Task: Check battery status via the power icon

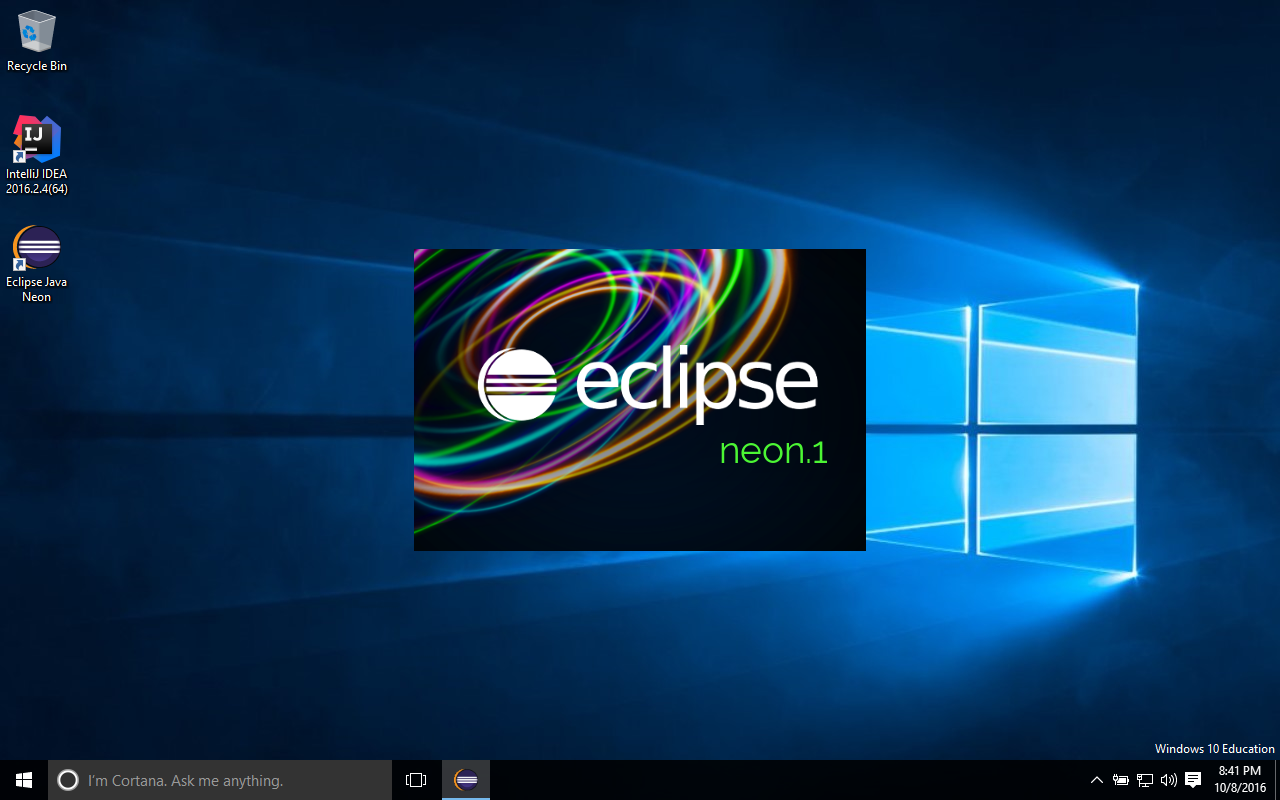Action: pos(1121,779)
